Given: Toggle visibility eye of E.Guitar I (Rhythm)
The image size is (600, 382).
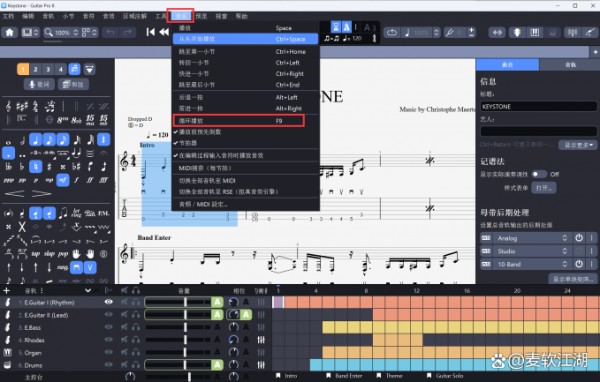Looking at the screenshot, I should coord(109,302).
